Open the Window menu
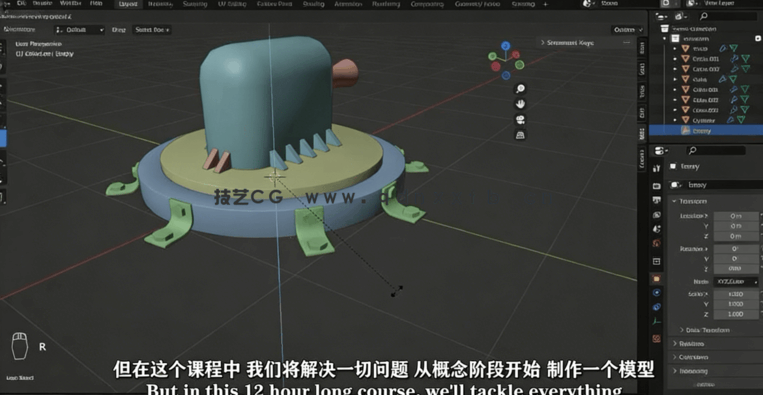The height and width of the screenshot is (395, 763). coord(70,3)
